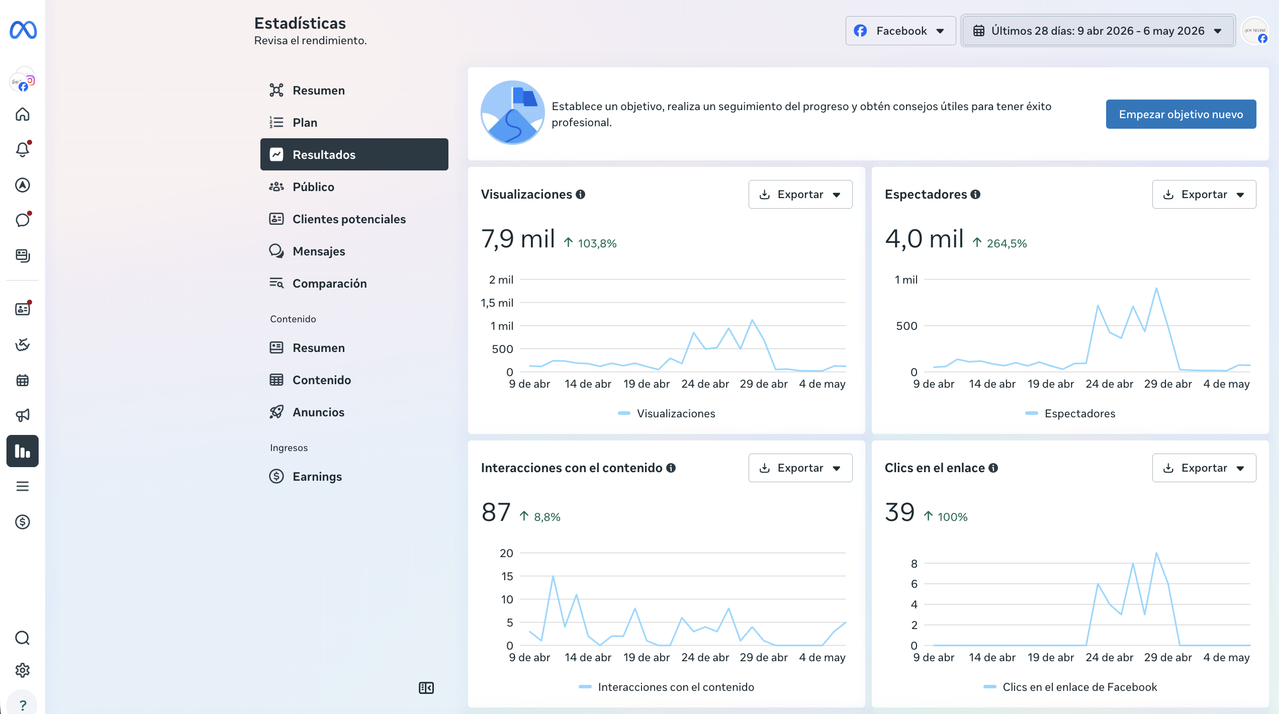
Task: Open Clientes potenciales section
Action: pos(354,219)
